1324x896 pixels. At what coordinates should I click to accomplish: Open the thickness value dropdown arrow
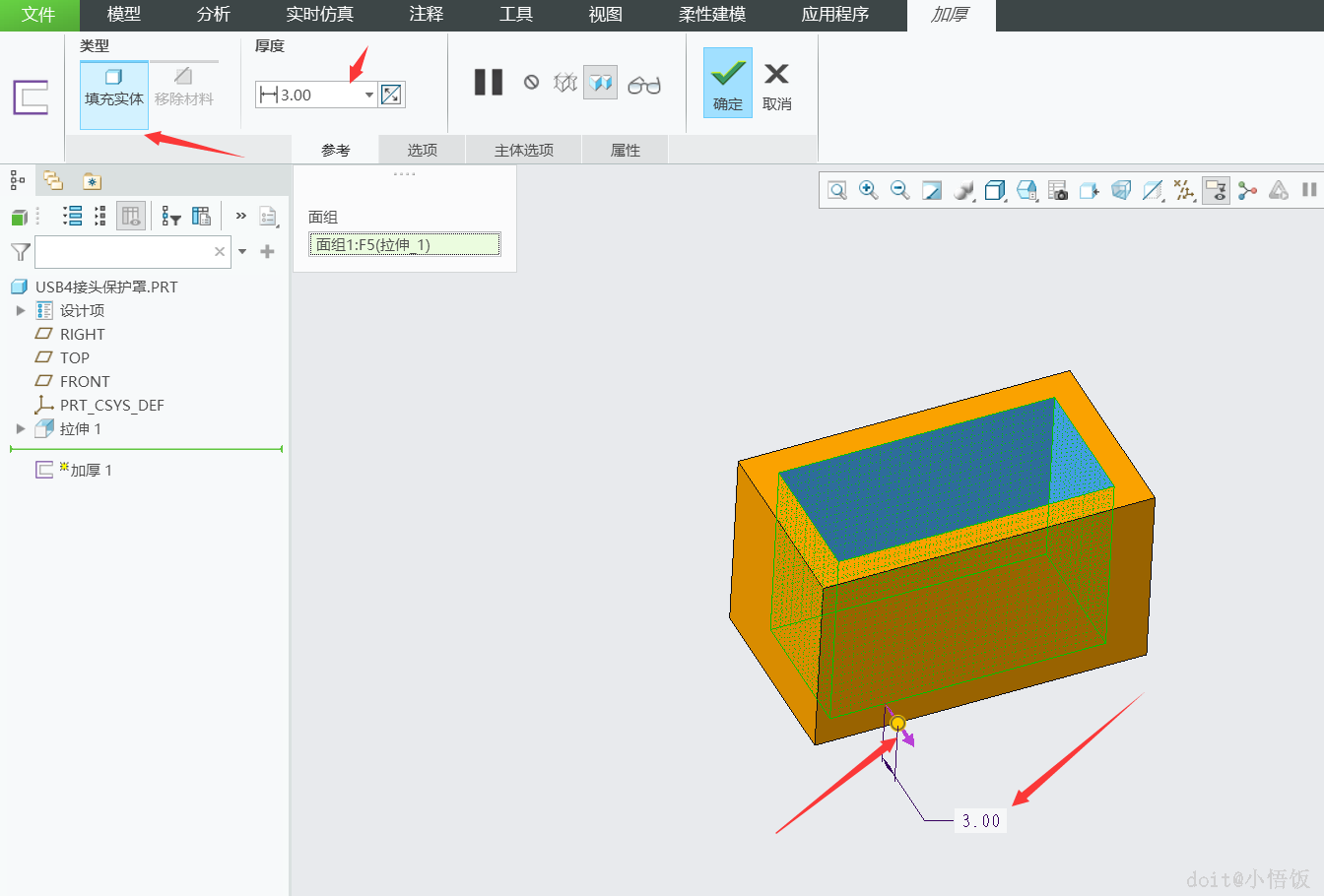[x=369, y=95]
